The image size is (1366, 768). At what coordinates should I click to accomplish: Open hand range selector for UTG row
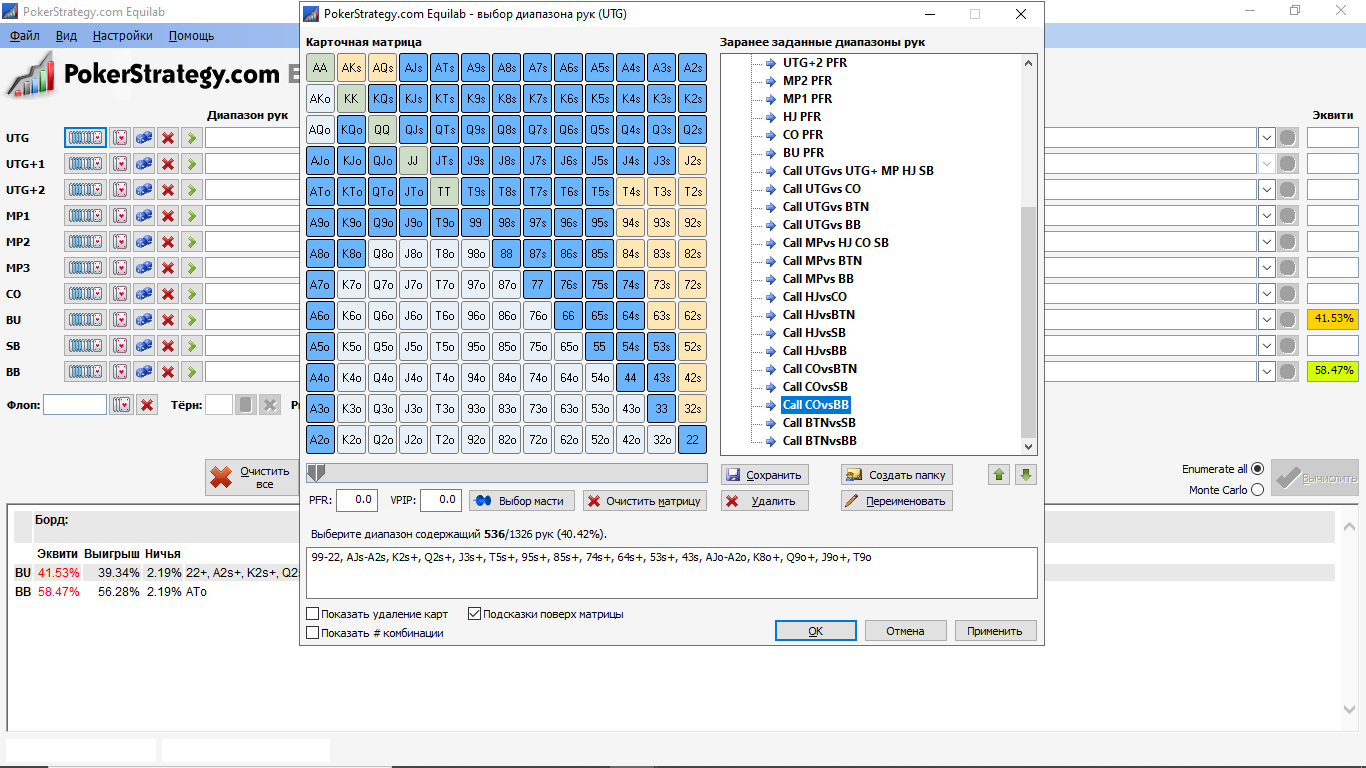point(85,137)
